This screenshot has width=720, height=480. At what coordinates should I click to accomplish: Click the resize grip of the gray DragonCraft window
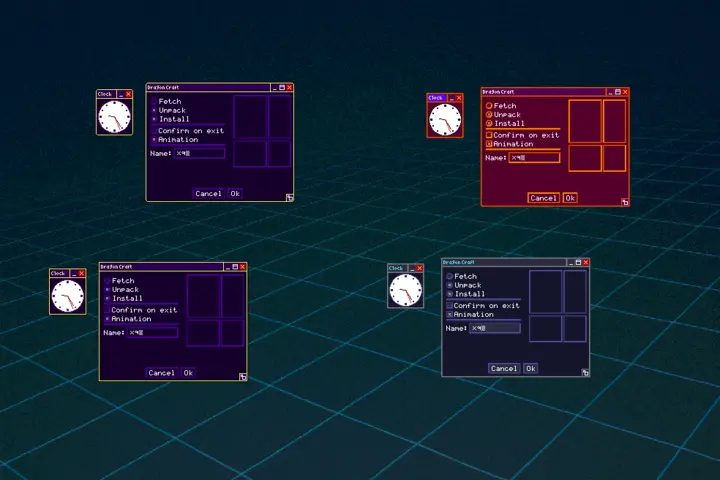(584, 372)
